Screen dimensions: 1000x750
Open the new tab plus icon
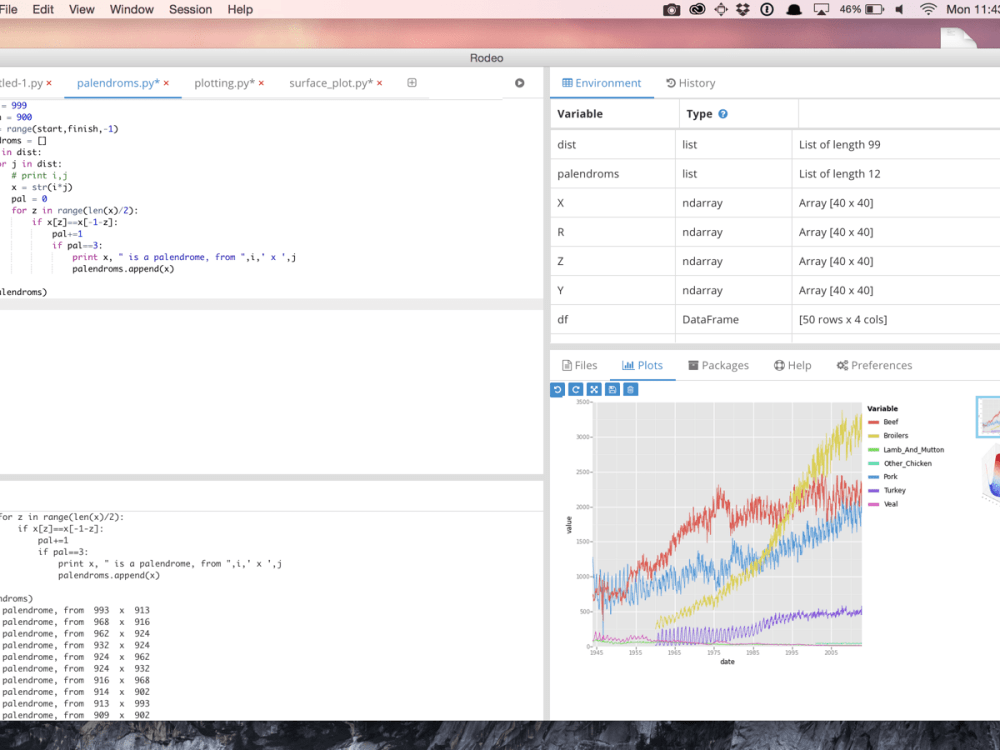[412, 84]
